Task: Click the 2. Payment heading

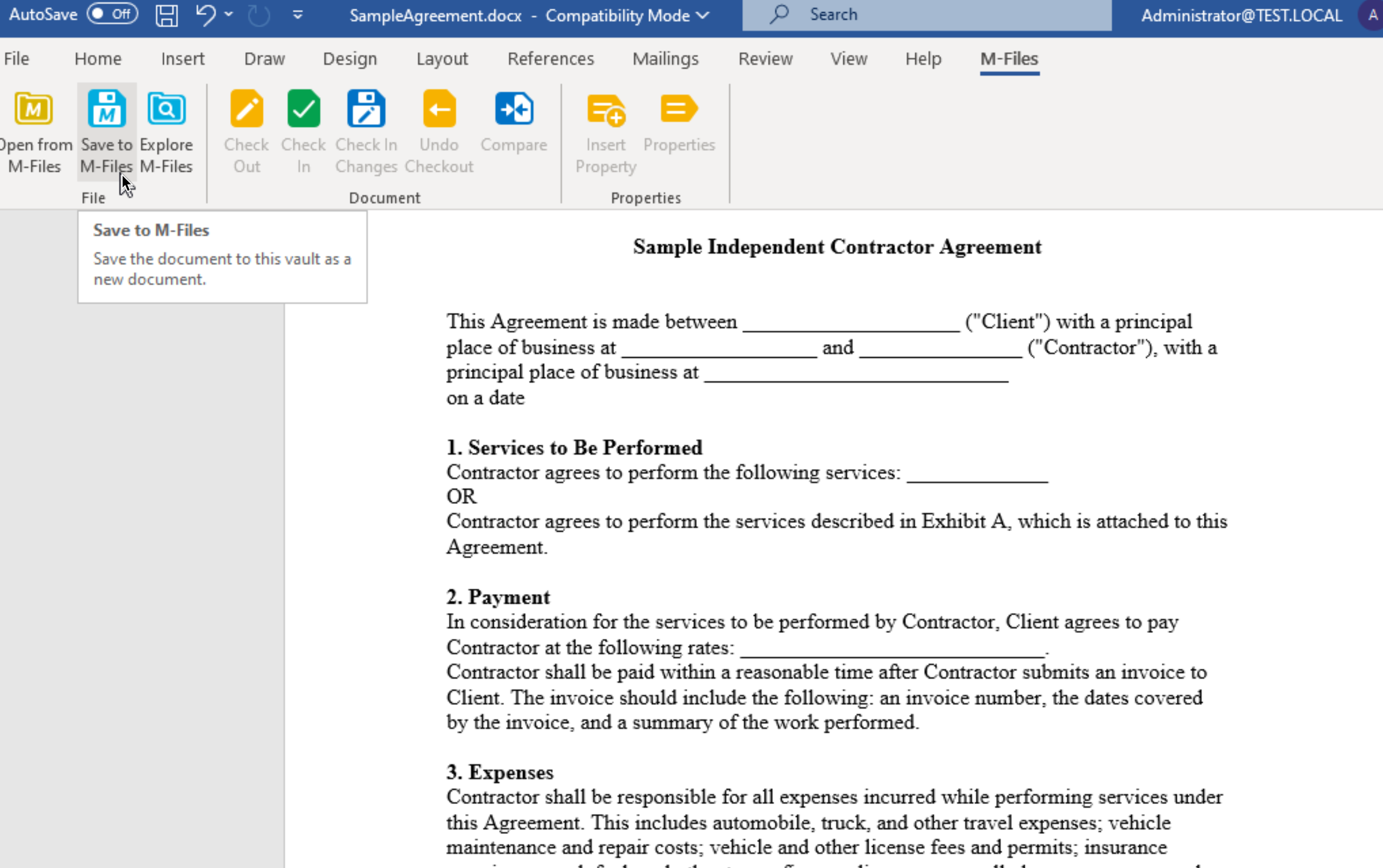Action: pos(498,597)
